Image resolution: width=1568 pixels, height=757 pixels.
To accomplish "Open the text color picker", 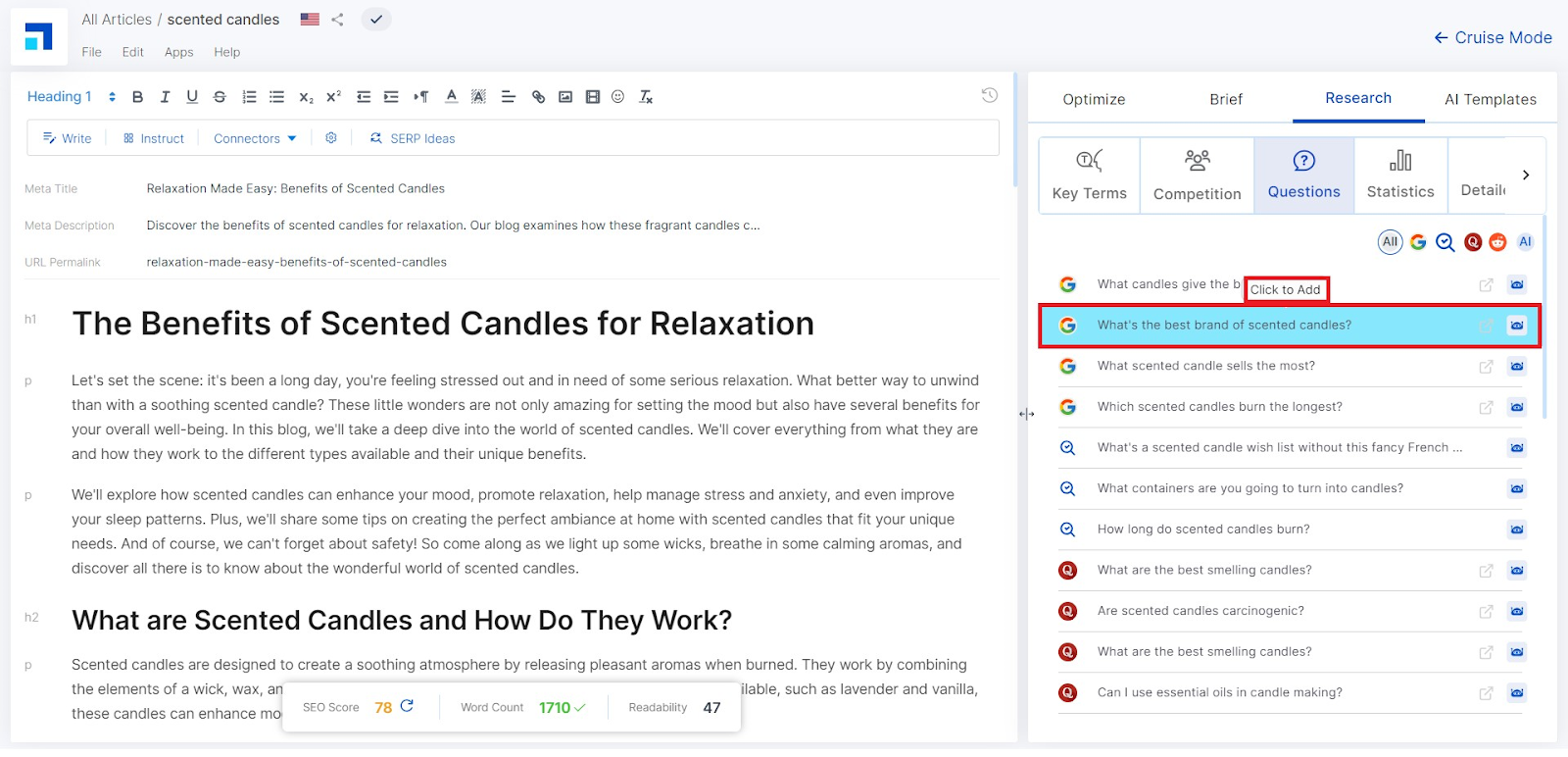I will (451, 97).
